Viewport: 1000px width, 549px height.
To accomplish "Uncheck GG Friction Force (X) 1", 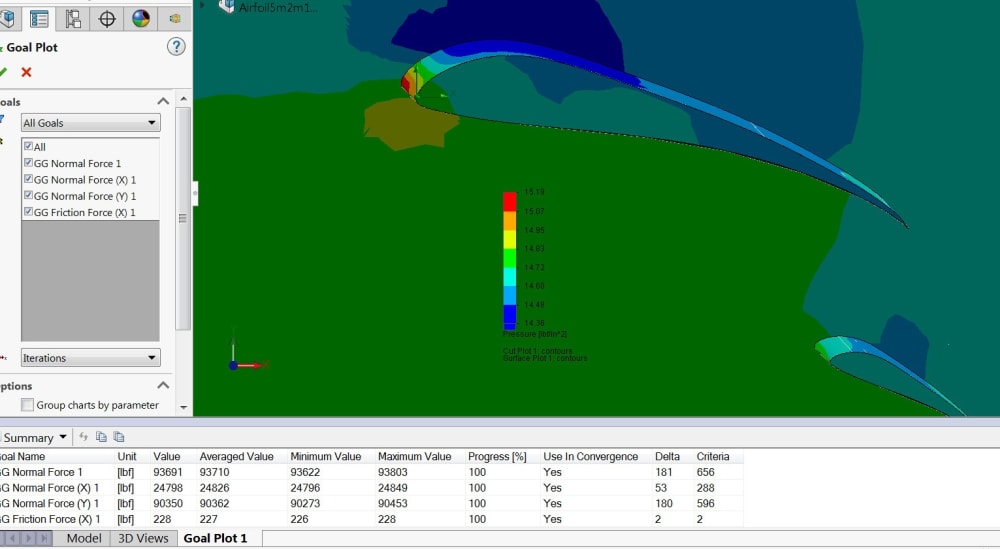I will (28, 212).
